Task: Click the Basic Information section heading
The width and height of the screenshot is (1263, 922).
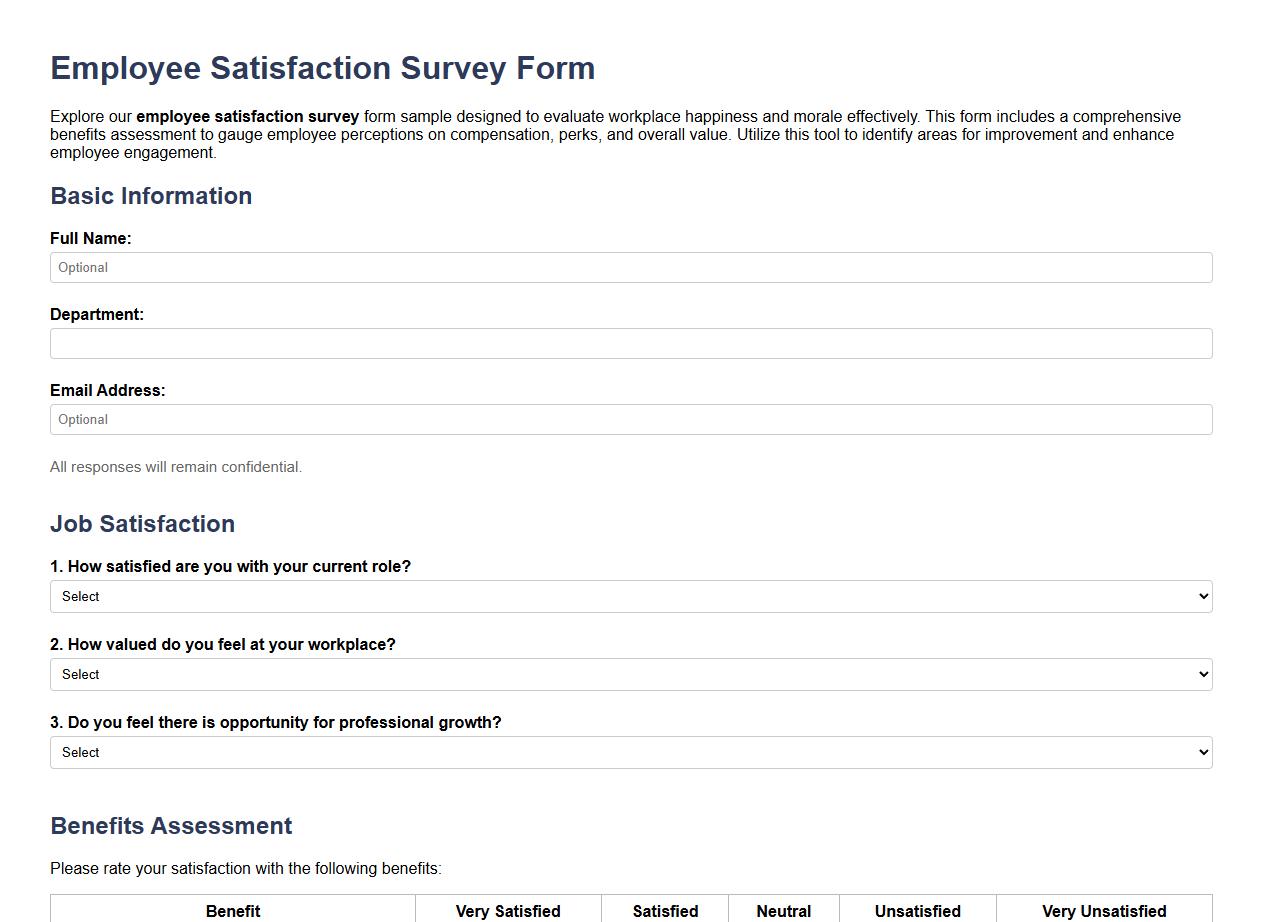Action: [x=151, y=196]
